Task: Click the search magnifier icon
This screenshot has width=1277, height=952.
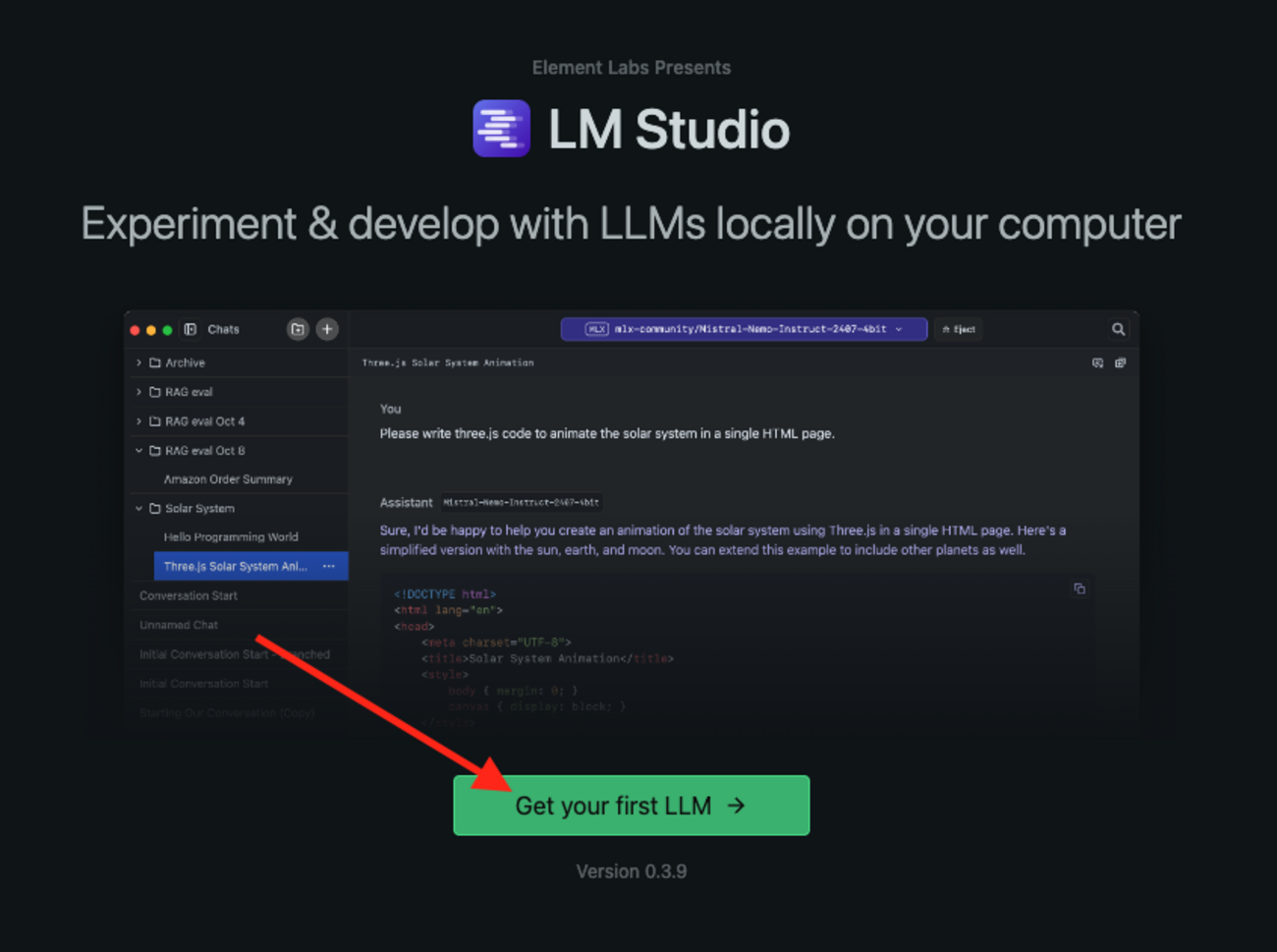Action: 1118,329
